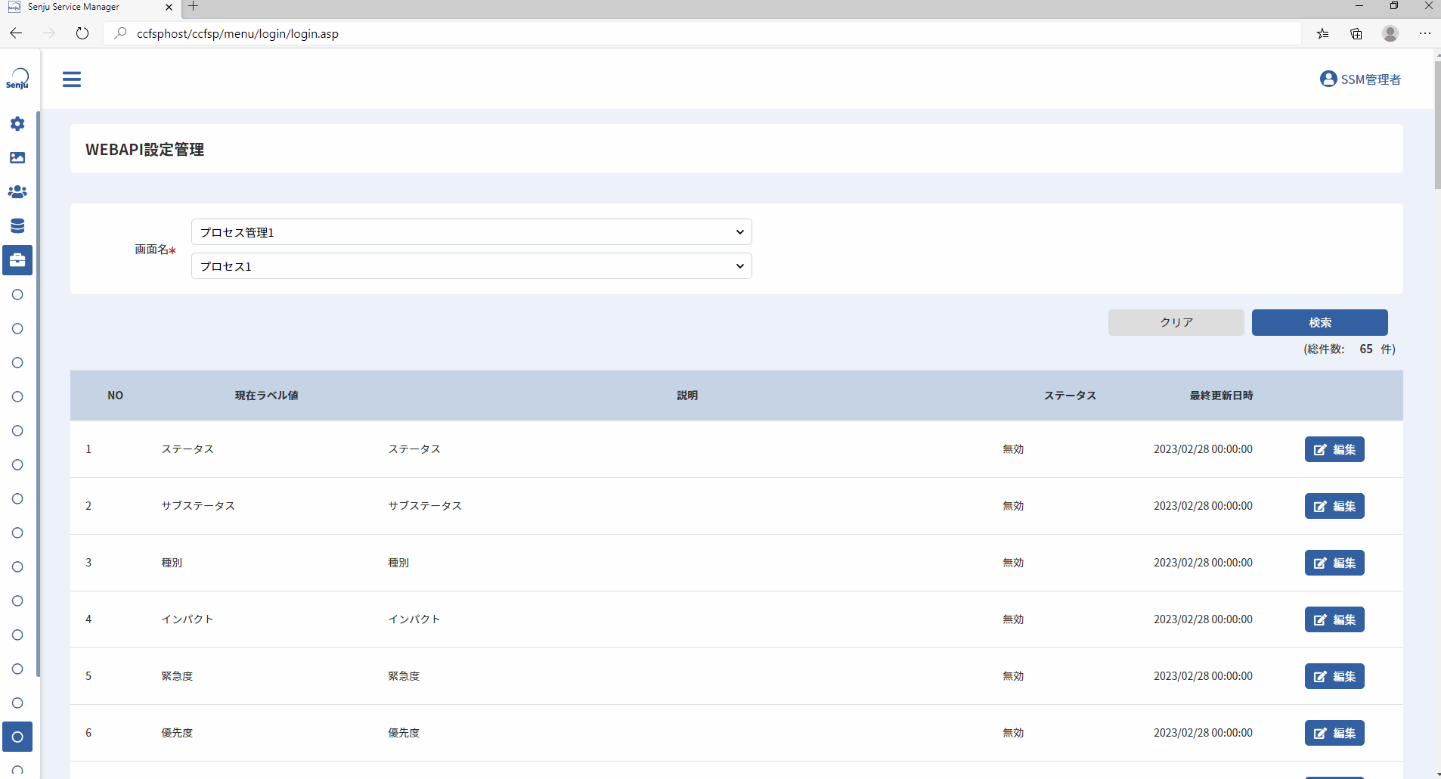The height and width of the screenshot is (779, 1441).
Task: Edit row 5 緊急度 with 編集
Action: click(1334, 676)
